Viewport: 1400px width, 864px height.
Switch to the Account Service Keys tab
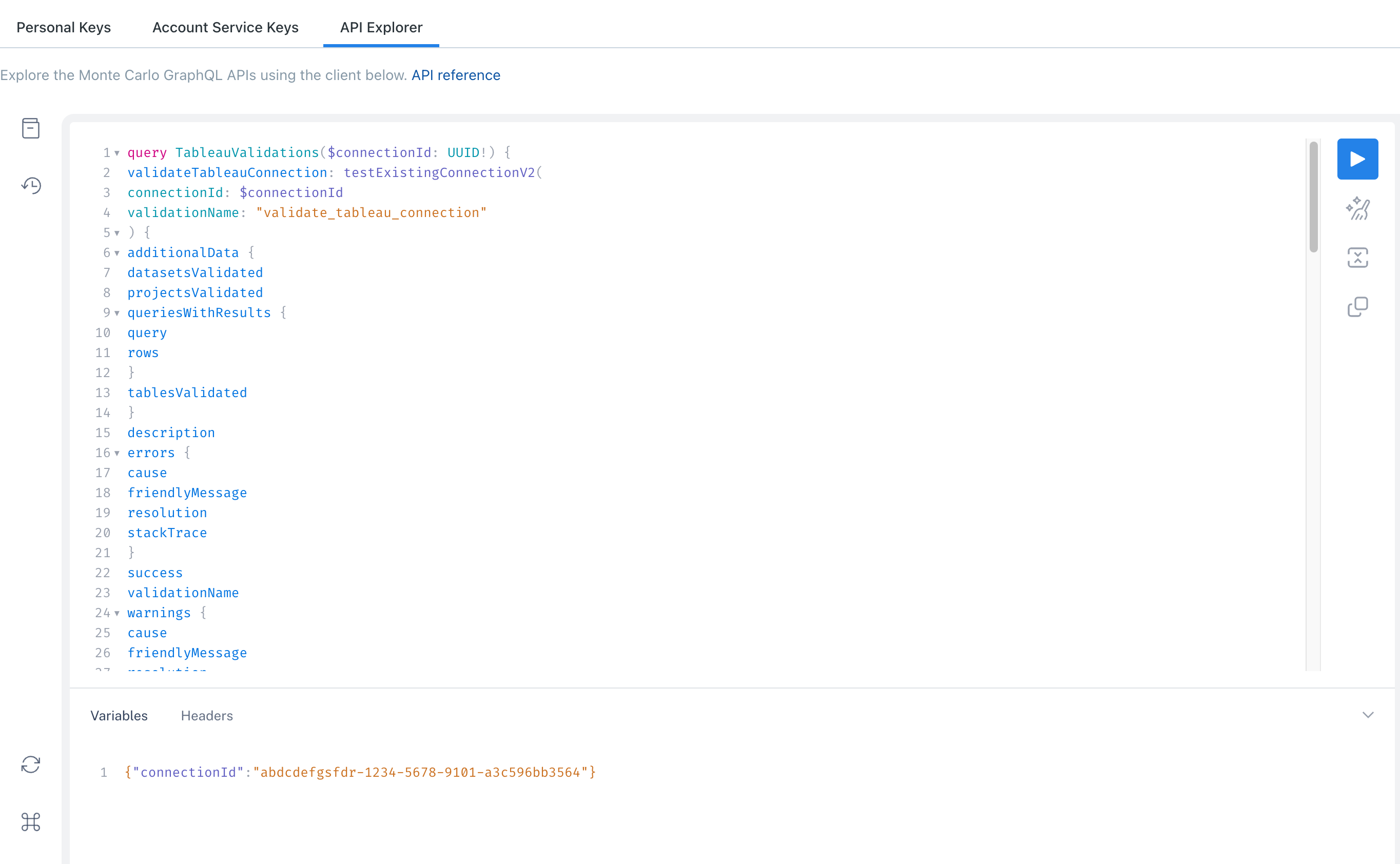(226, 27)
